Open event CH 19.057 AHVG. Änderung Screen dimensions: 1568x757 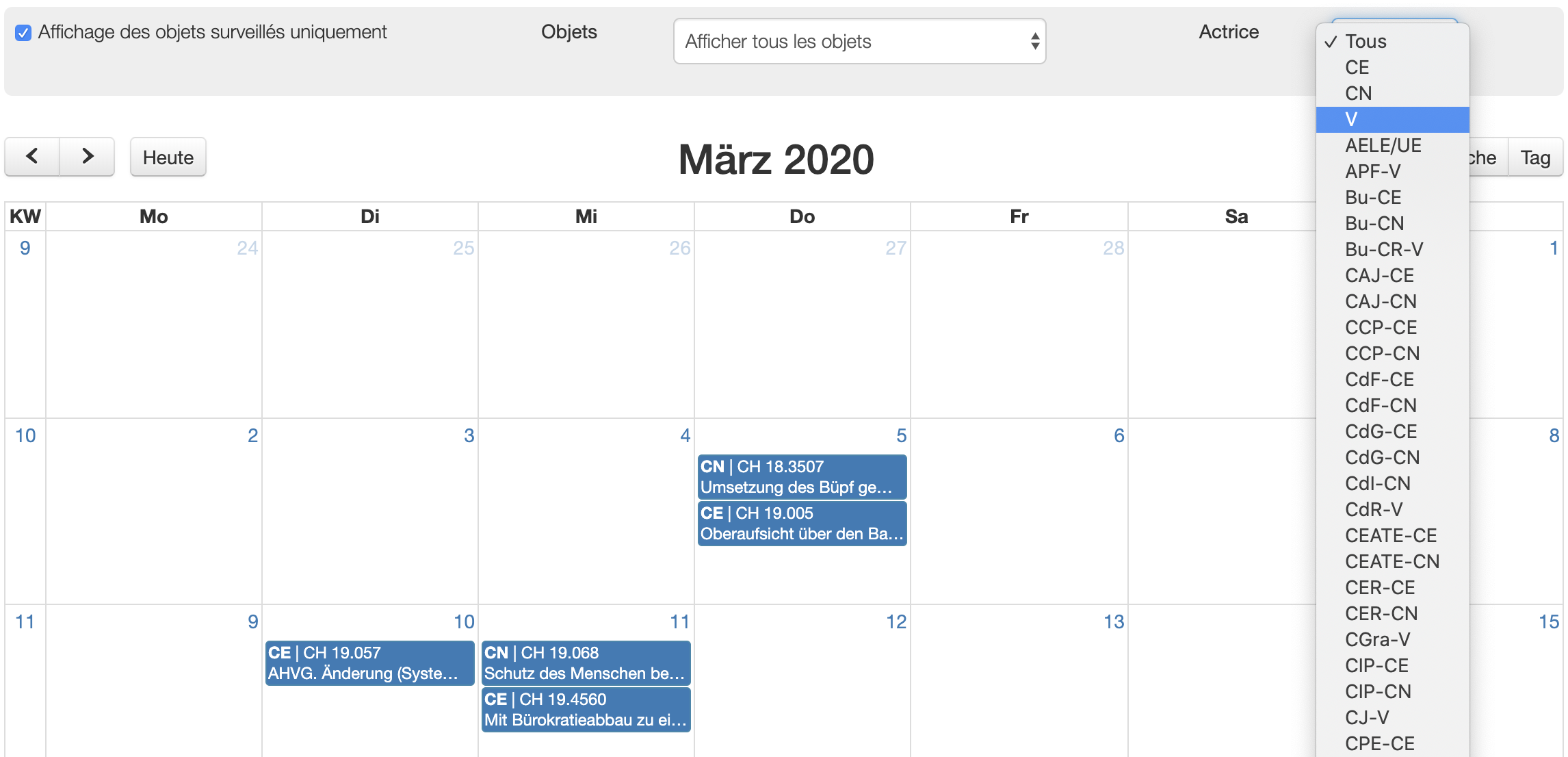point(370,663)
